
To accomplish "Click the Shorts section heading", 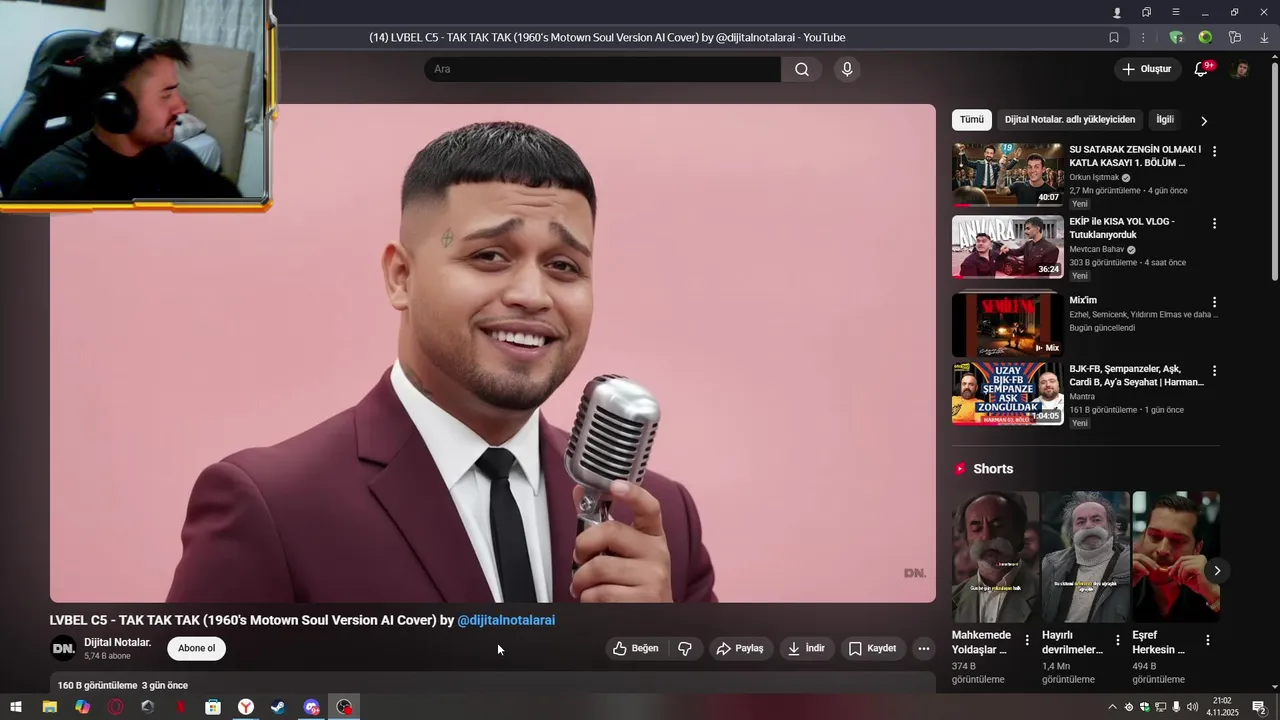I will 993,469.
